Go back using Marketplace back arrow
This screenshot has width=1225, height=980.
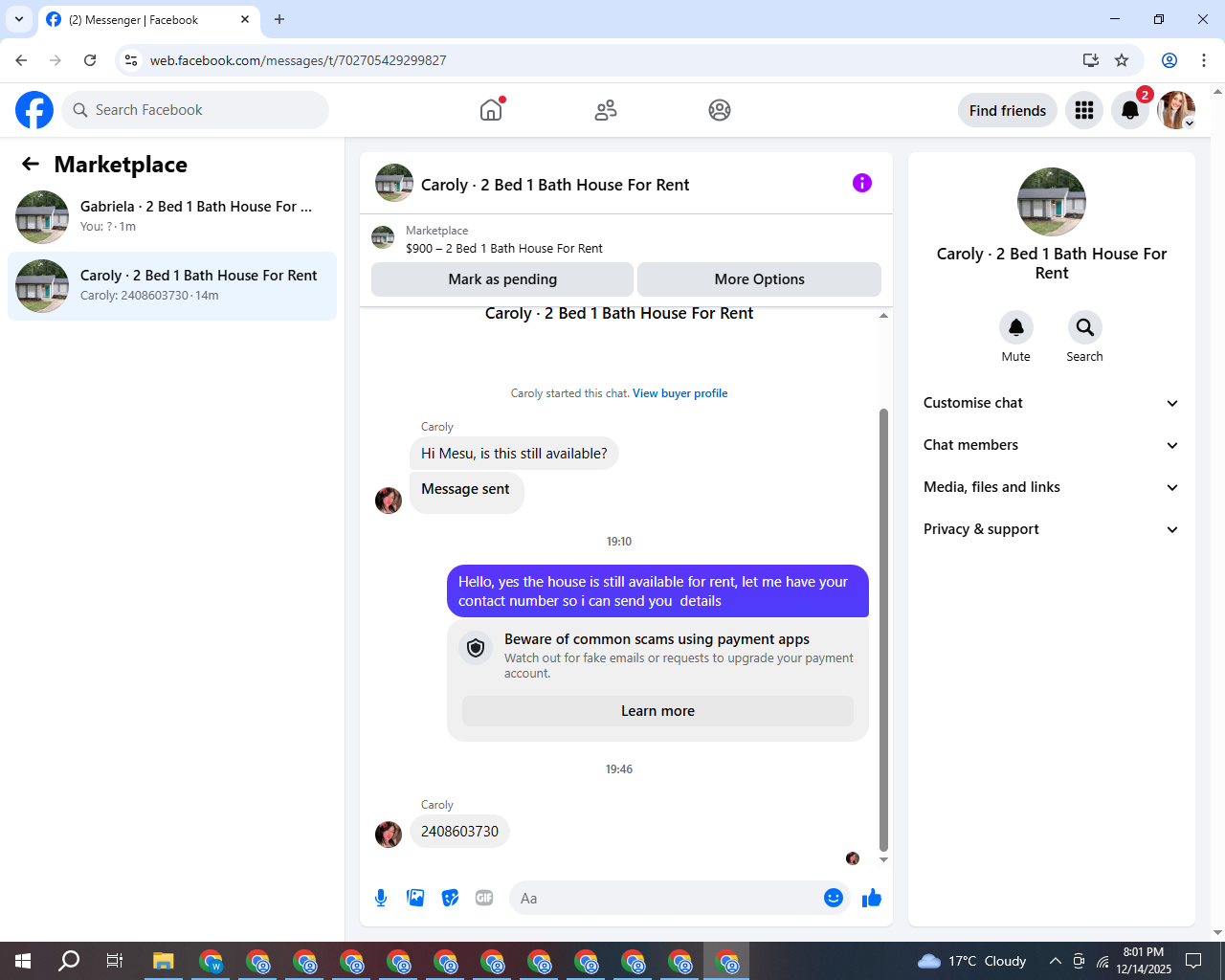(31, 164)
